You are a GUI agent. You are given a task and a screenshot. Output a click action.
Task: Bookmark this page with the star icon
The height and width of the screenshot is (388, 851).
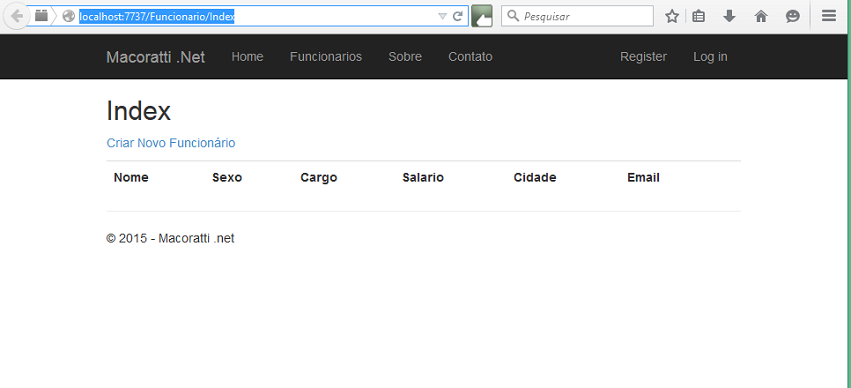(672, 16)
